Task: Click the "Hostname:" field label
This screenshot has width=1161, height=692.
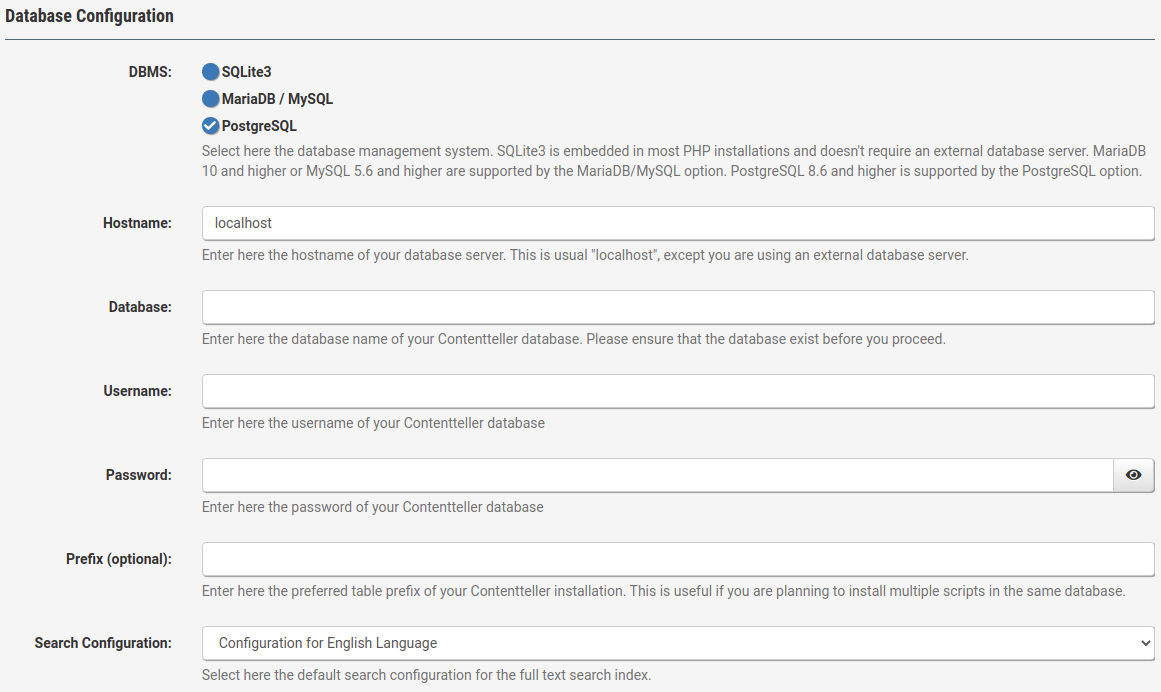Action: [x=137, y=223]
